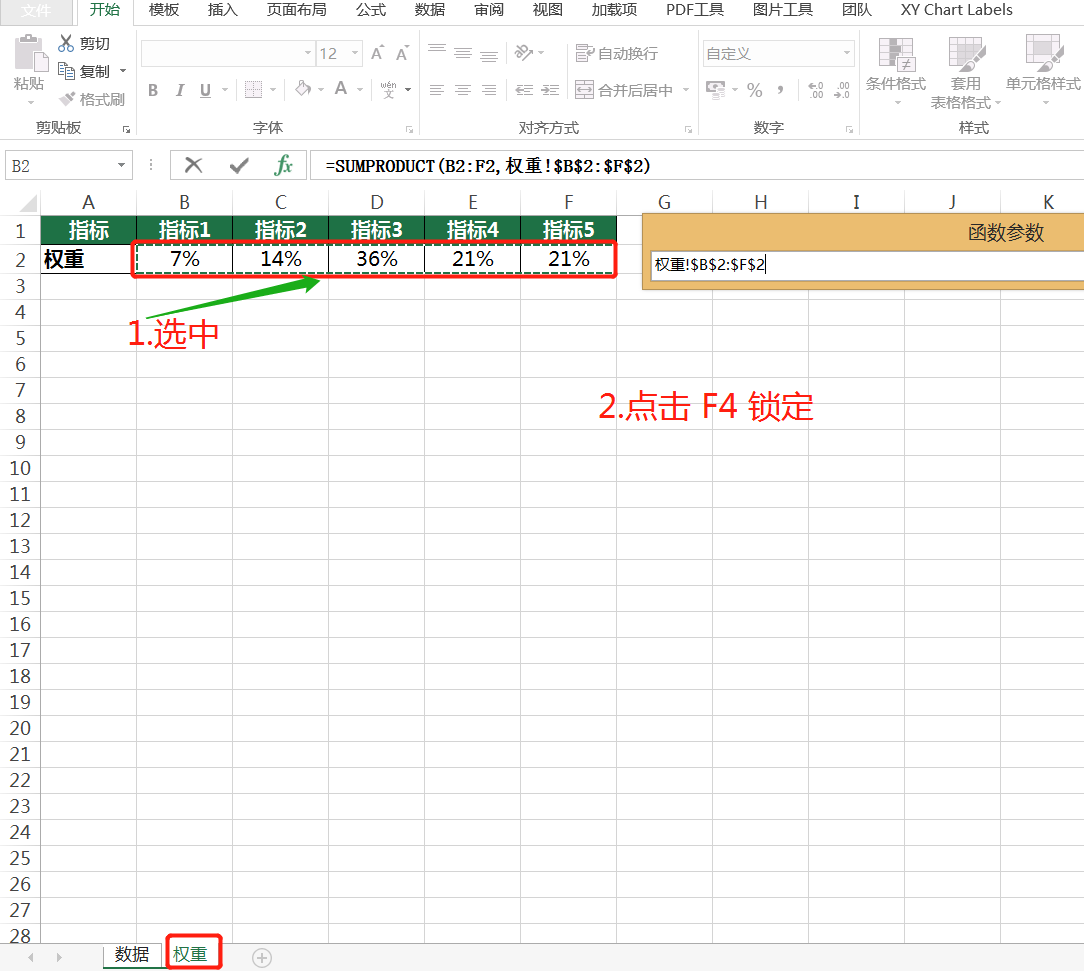Screen dimensions: 1084x971
Task: Expand the Name Box dropdown
Action: click(121, 165)
